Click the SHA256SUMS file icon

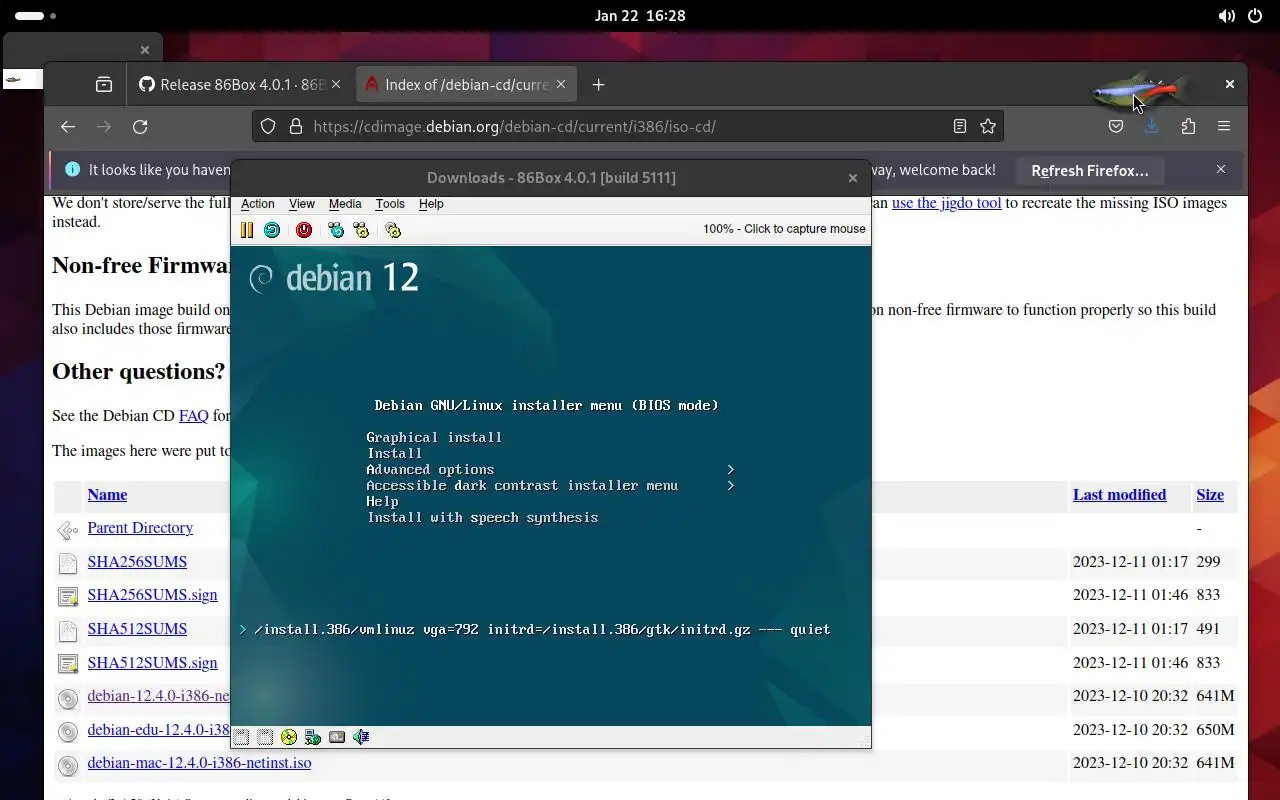pos(67,563)
